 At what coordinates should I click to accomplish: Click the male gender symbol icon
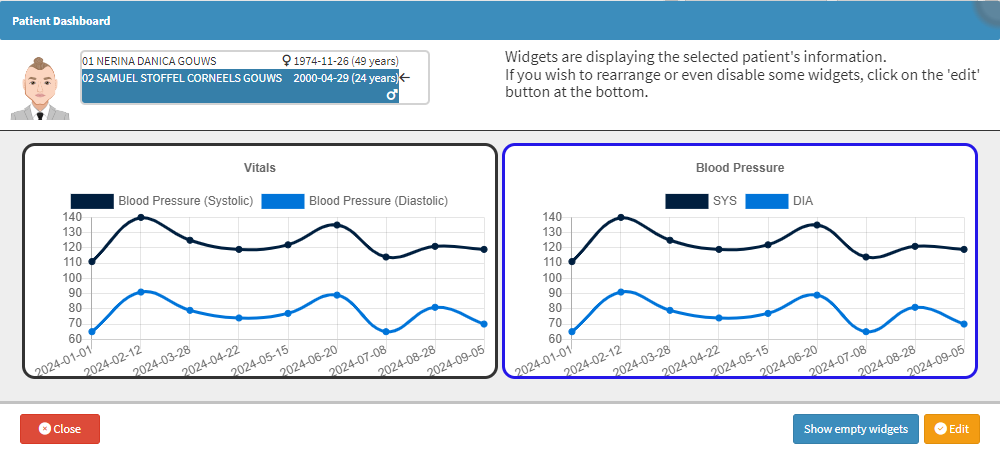tap(392, 95)
